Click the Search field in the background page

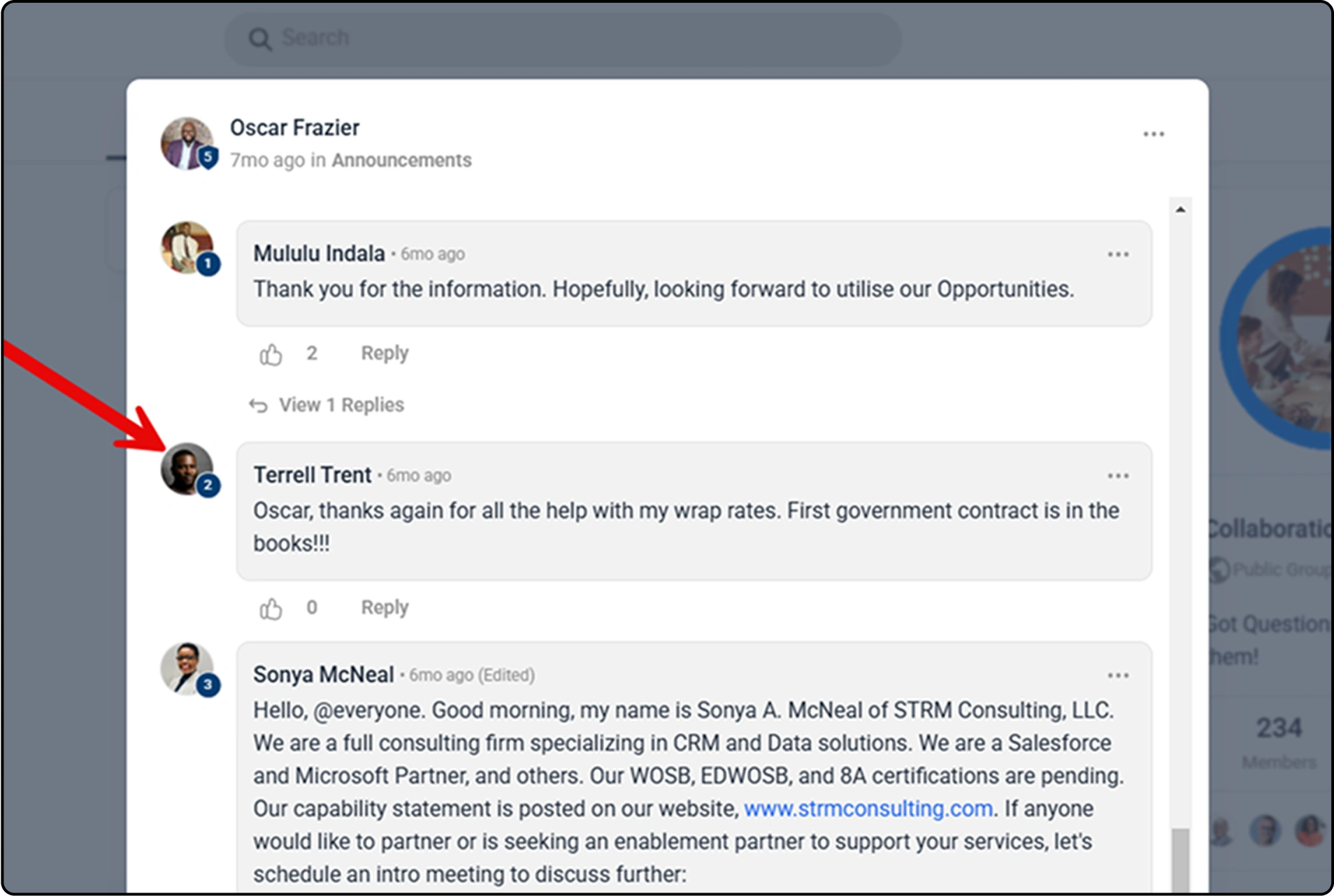(x=562, y=38)
